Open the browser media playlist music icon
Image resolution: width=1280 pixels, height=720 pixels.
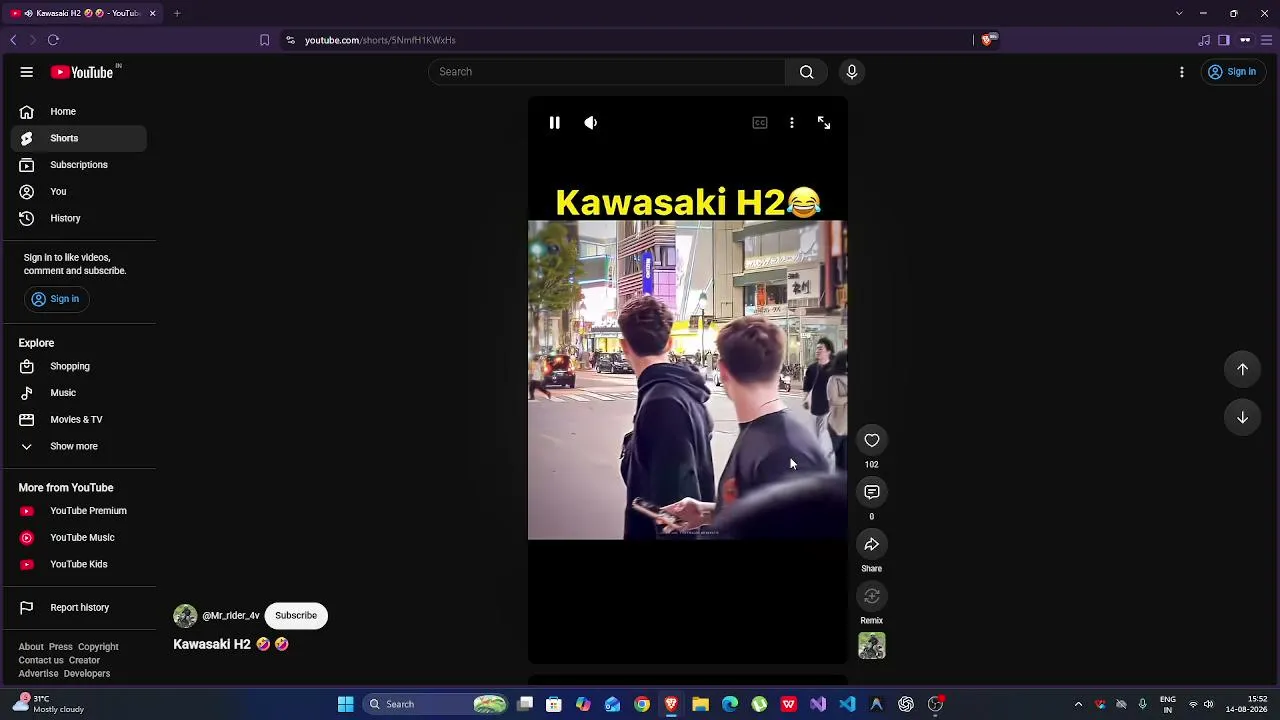coord(1204,40)
